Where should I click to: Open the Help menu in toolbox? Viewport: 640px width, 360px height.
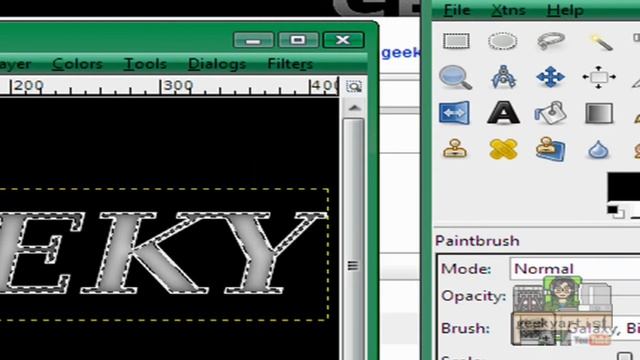(x=565, y=10)
